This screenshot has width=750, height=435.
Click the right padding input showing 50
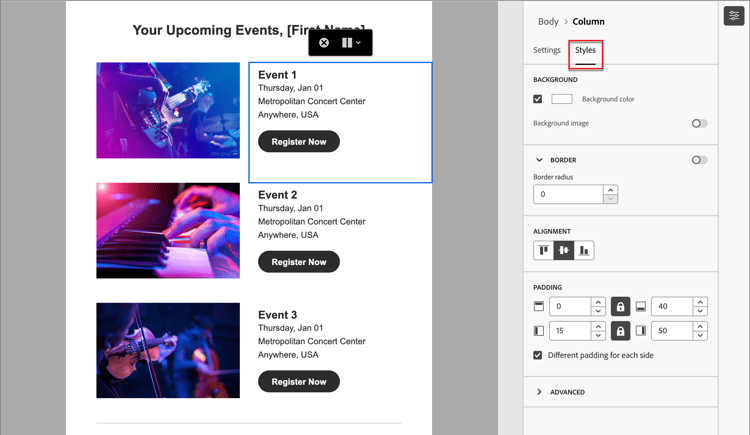[x=672, y=331]
